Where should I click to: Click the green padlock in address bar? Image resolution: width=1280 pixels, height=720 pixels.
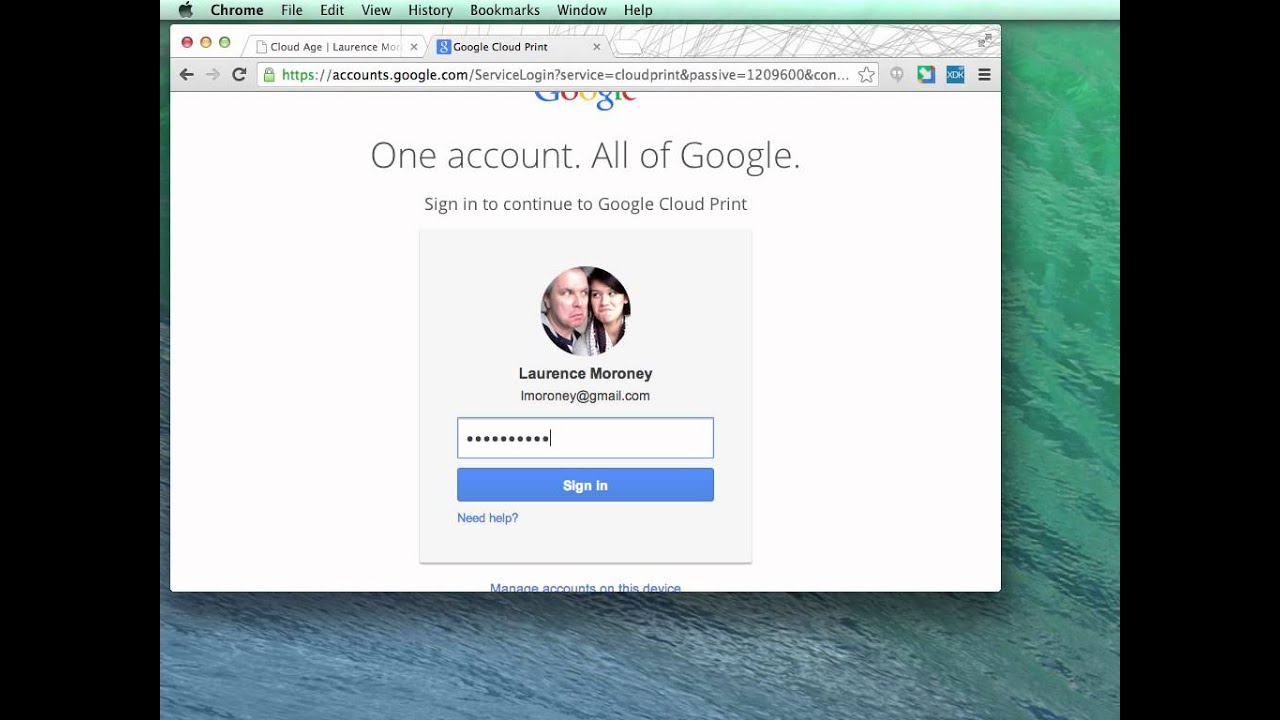pyautogui.click(x=269, y=75)
